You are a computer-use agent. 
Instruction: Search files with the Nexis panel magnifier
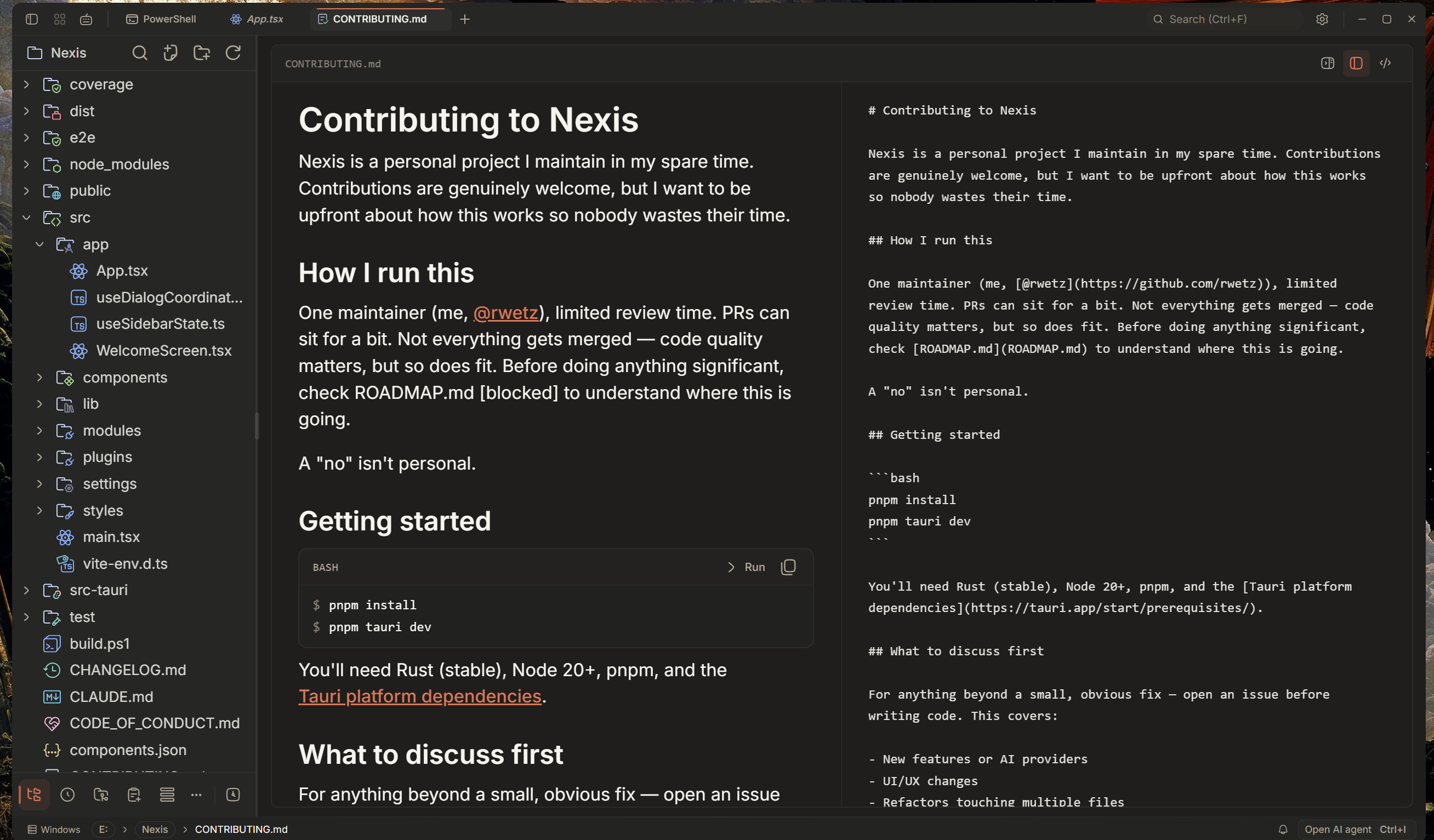pos(139,53)
